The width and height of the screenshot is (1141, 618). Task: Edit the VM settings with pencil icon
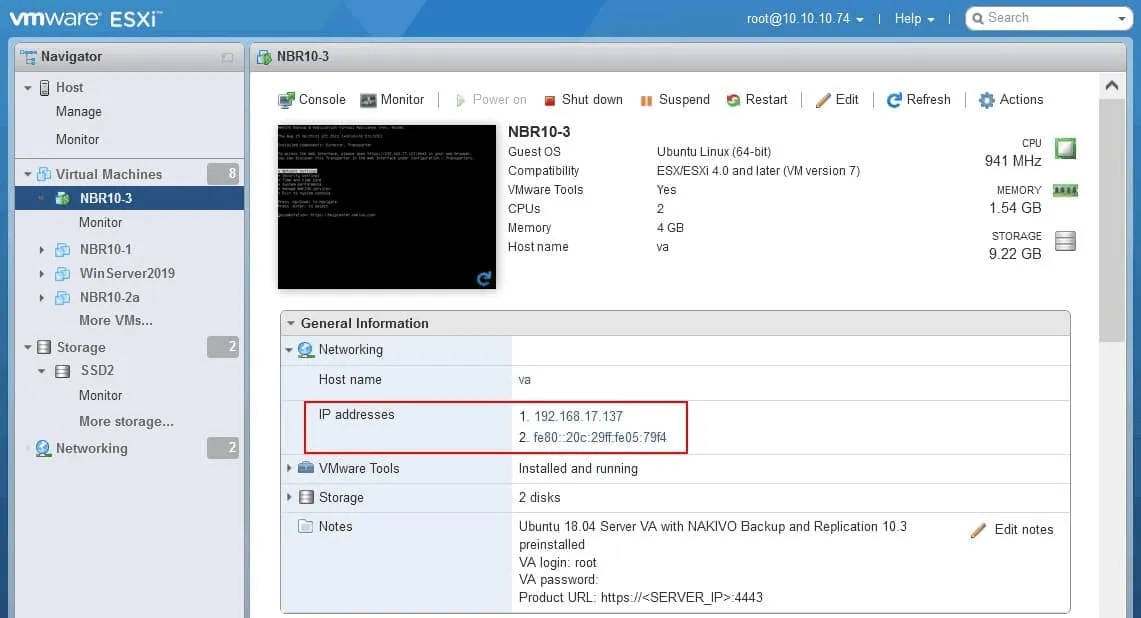(x=837, y=100)
